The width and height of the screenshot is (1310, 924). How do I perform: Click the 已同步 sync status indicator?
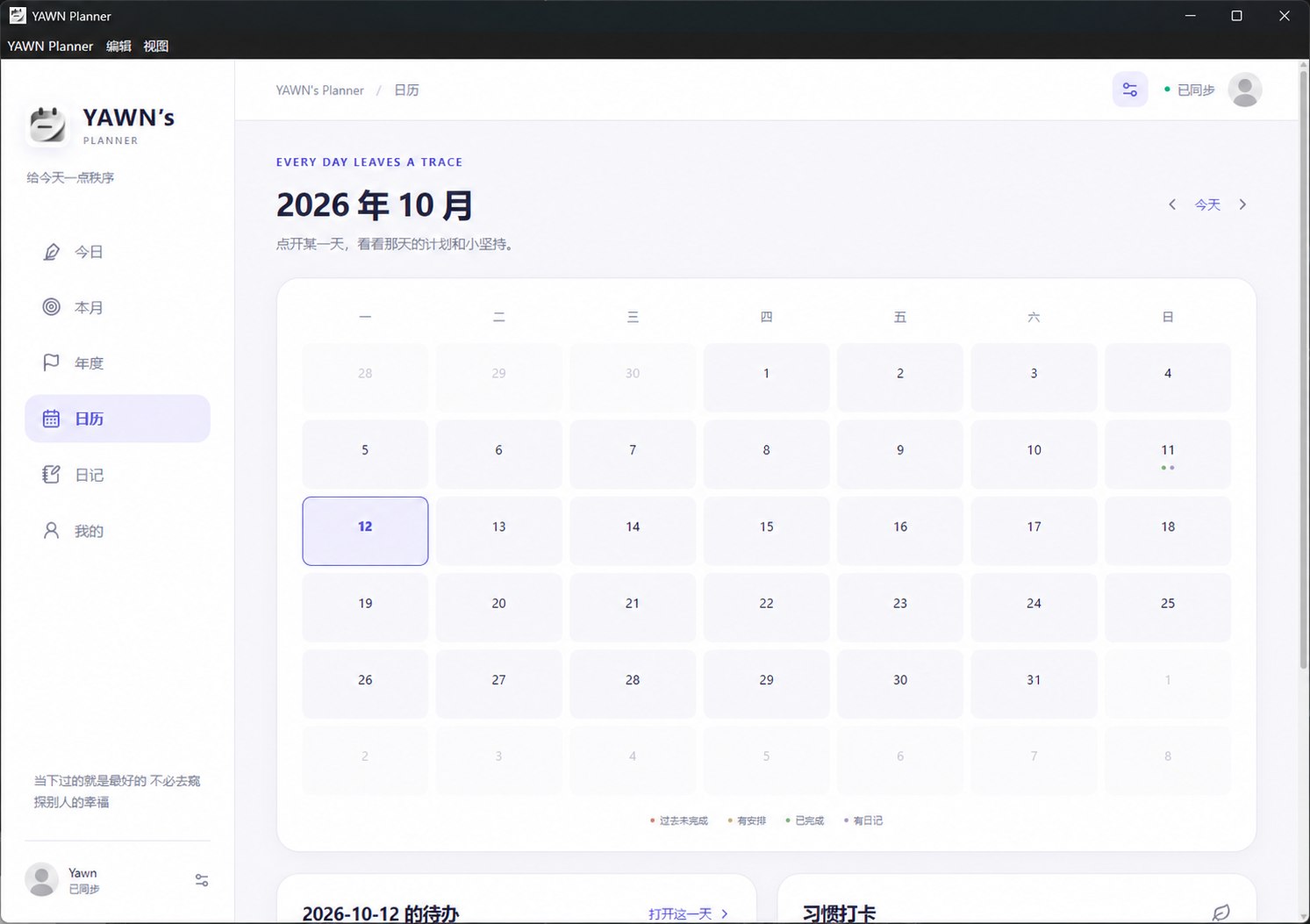pos(1189,90)
